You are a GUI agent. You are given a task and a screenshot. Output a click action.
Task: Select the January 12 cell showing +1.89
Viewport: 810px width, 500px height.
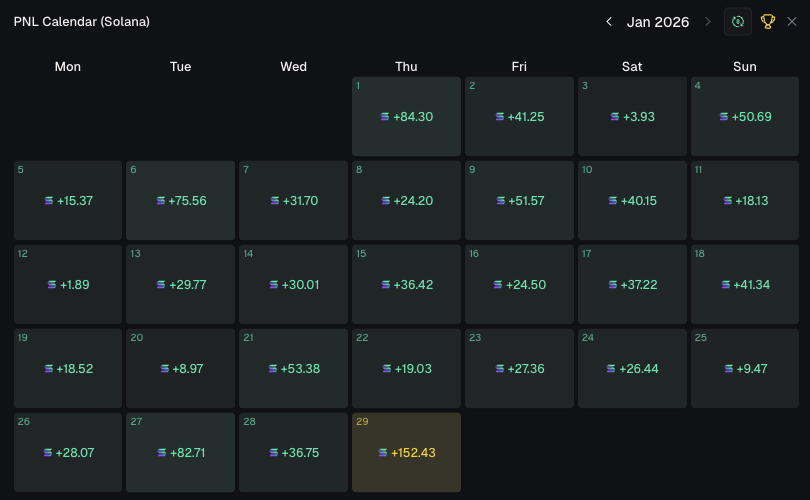point(68,284)
